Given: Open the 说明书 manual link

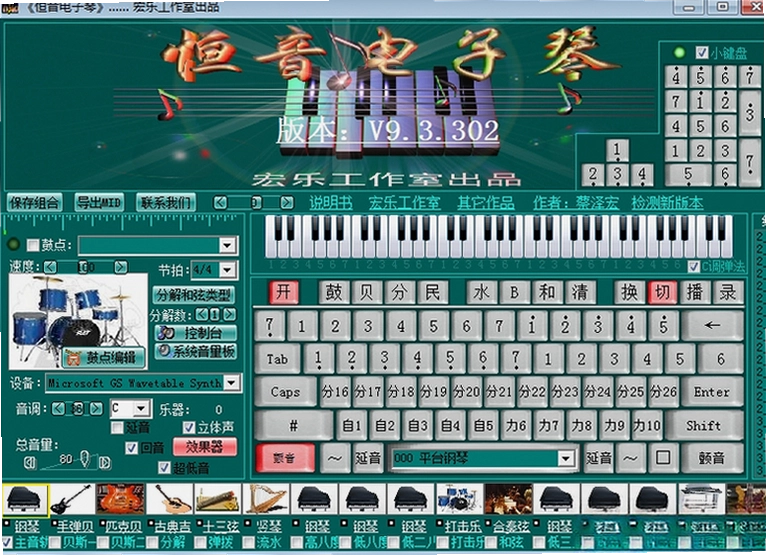Looking at the screenshot, I should (x=331, y=202).
